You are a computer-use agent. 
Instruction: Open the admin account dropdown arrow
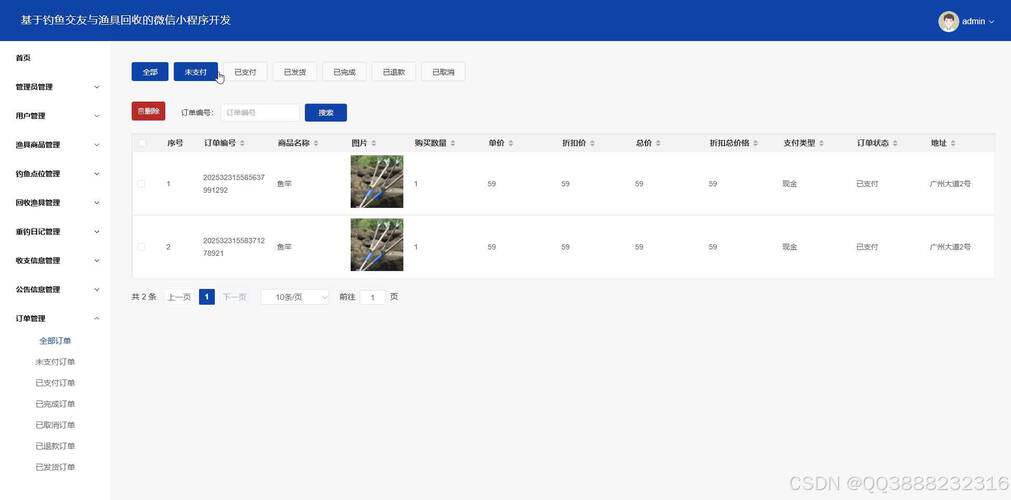992,22
